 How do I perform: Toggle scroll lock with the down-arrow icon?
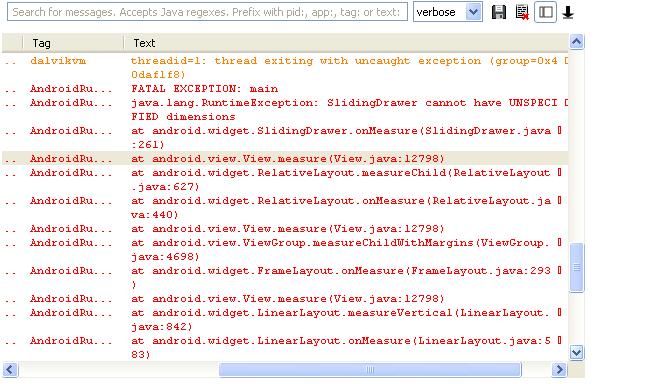(568, 12)
